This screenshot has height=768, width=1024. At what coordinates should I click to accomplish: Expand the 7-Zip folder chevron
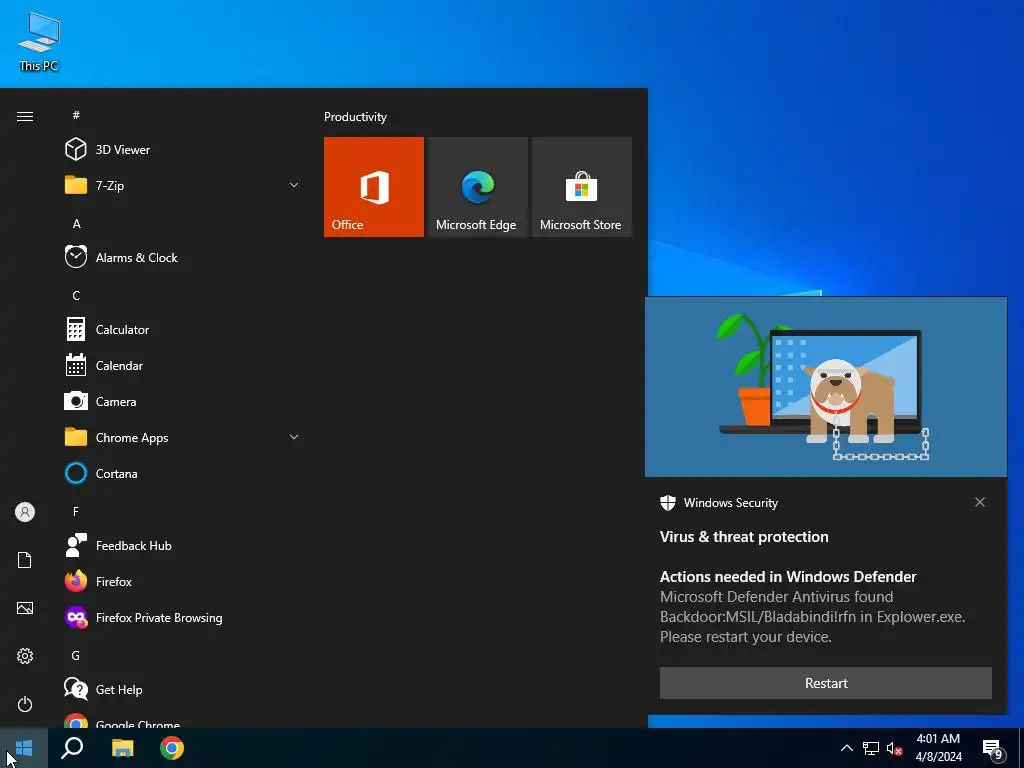294,185
